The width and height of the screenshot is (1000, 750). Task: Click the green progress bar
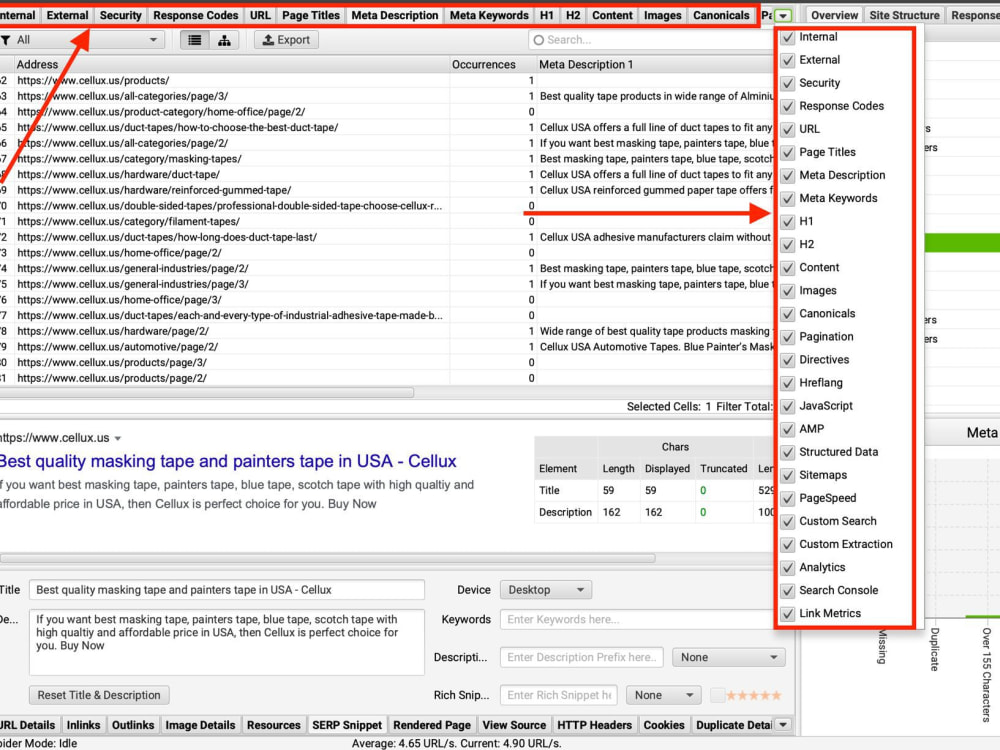[962, 242]
